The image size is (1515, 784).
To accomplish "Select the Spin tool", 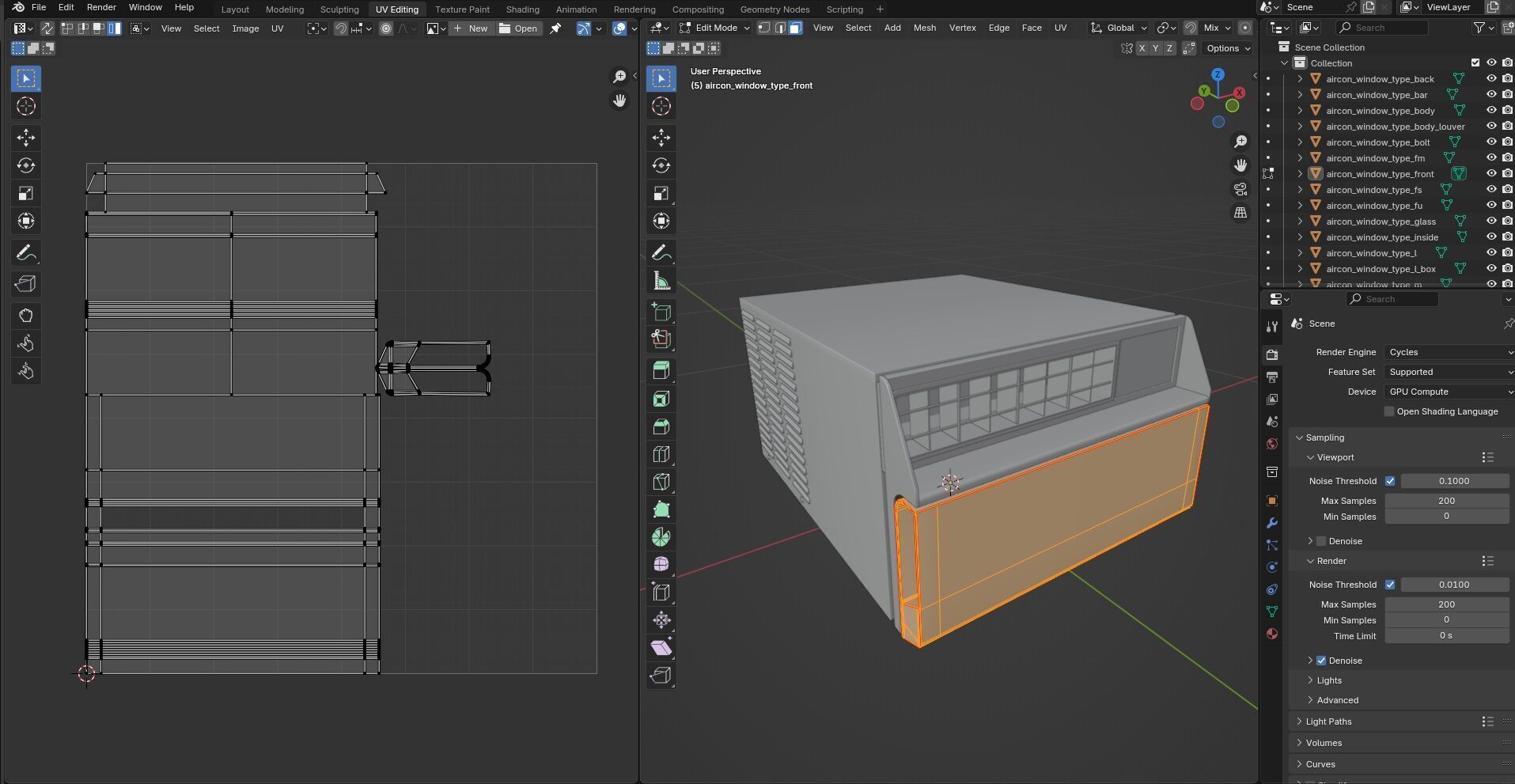I will [x=661, y=537].
